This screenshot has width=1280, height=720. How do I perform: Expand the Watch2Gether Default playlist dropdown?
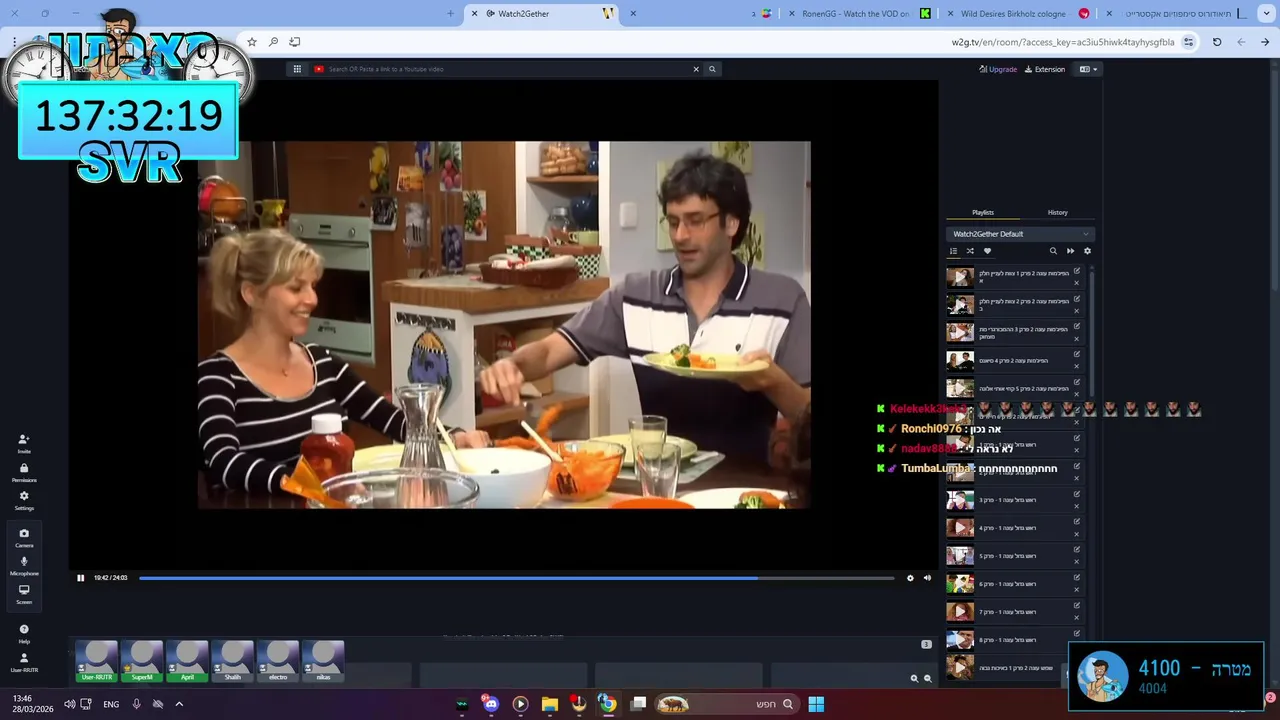pyautogui.click(x=1020, y=234)
